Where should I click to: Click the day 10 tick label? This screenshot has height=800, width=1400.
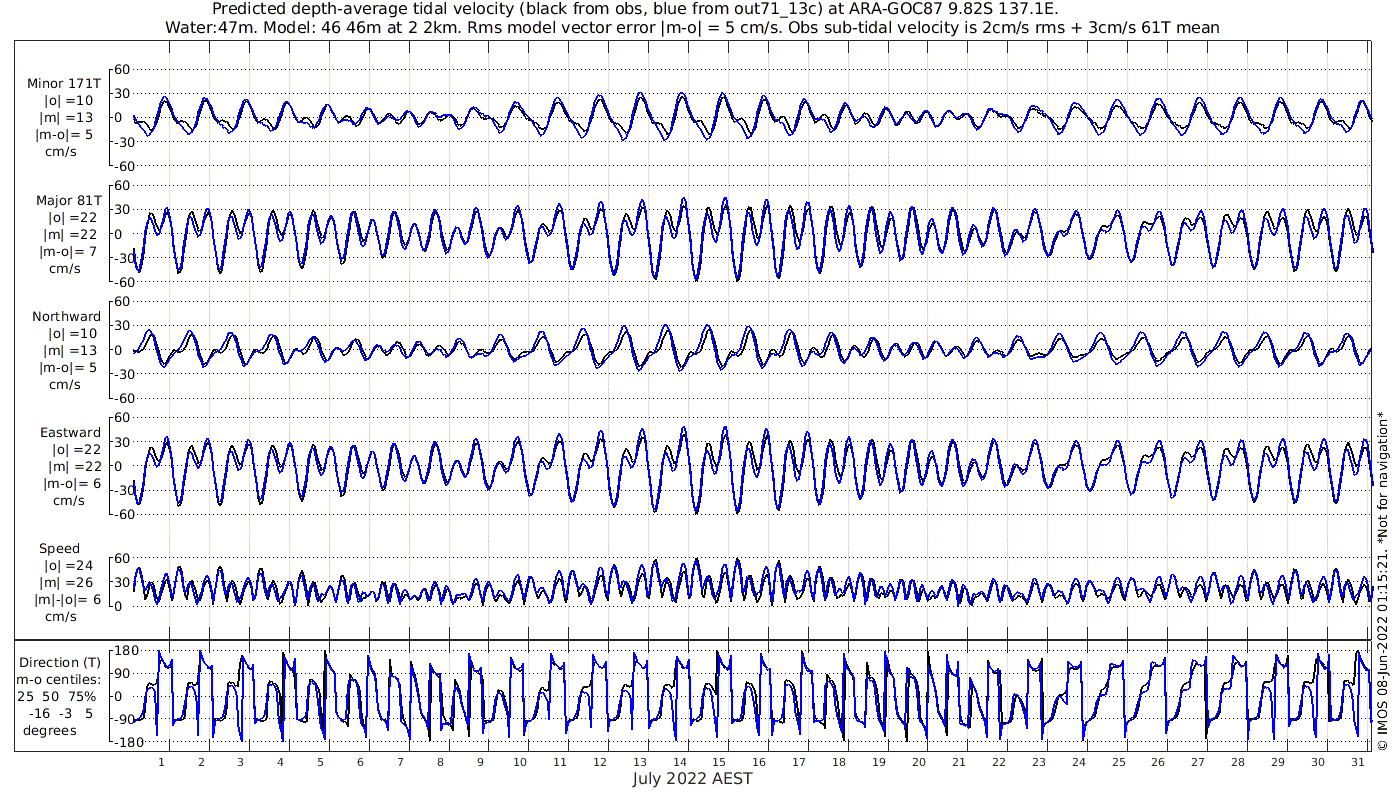[x=520, y=762]
